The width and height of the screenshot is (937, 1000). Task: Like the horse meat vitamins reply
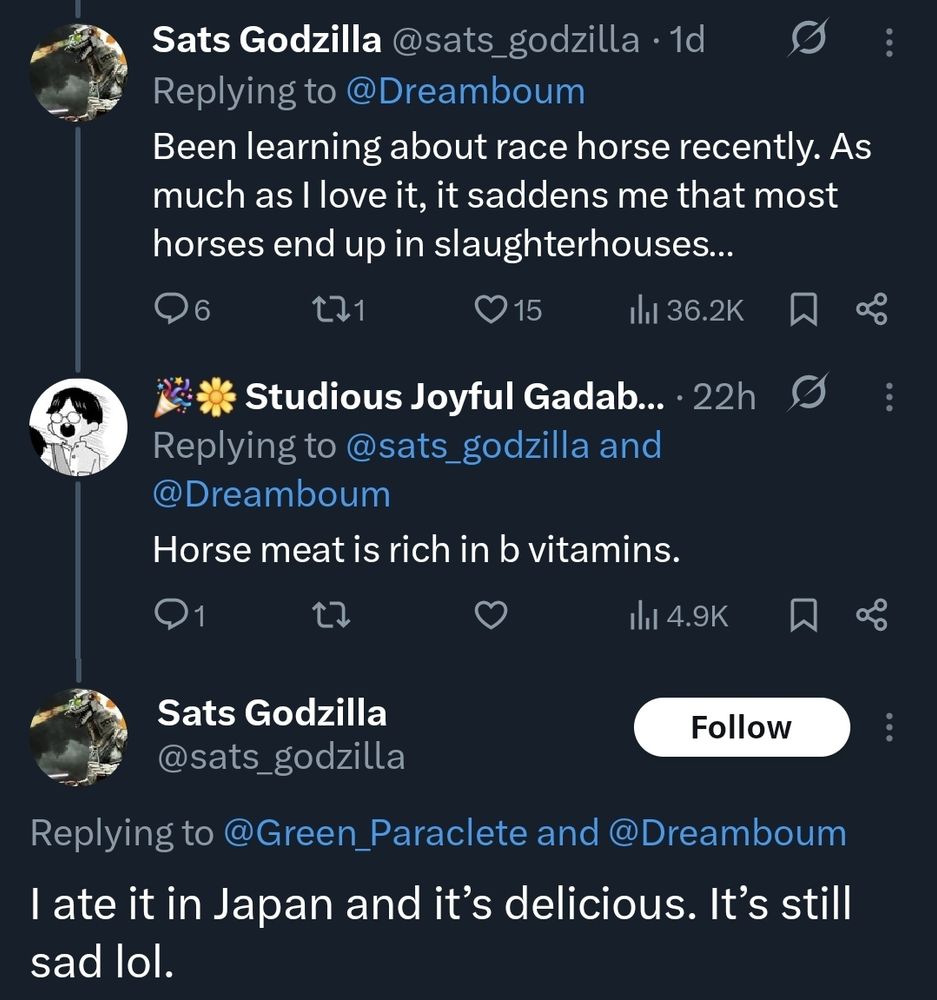[490, 616]
